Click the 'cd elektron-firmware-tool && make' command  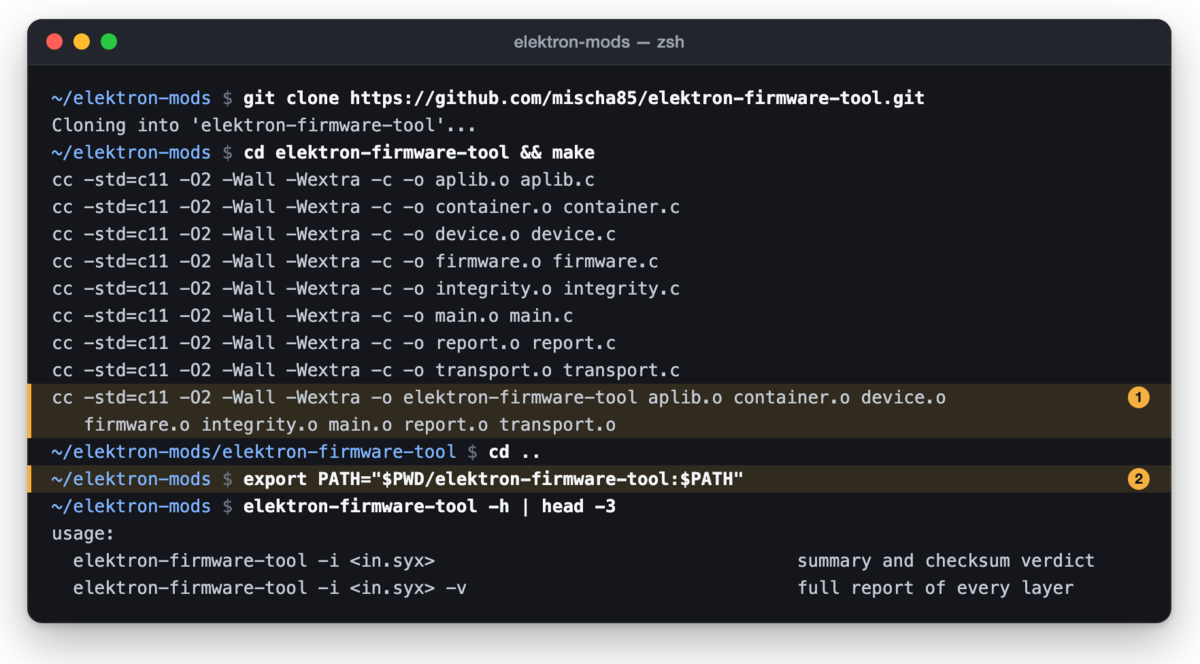pos(418,153)
